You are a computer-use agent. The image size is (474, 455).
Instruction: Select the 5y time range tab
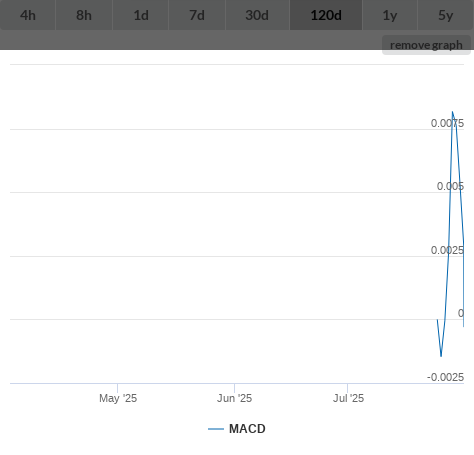pyautogui.click(x=446, y=15)
